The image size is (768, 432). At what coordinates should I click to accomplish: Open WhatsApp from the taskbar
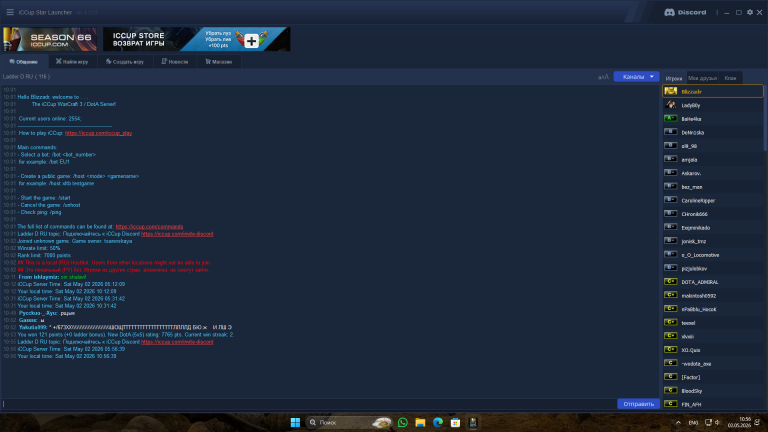(403, 422)
